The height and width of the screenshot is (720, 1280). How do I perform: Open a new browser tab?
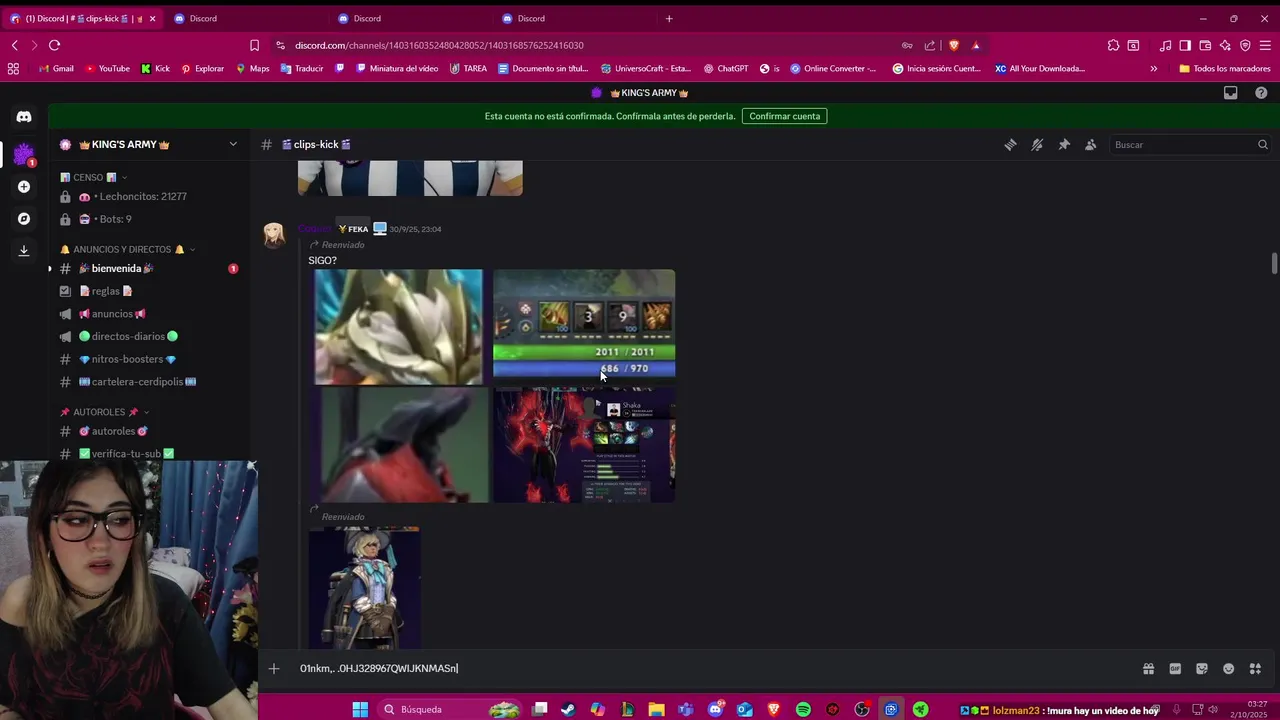(669, 18)
